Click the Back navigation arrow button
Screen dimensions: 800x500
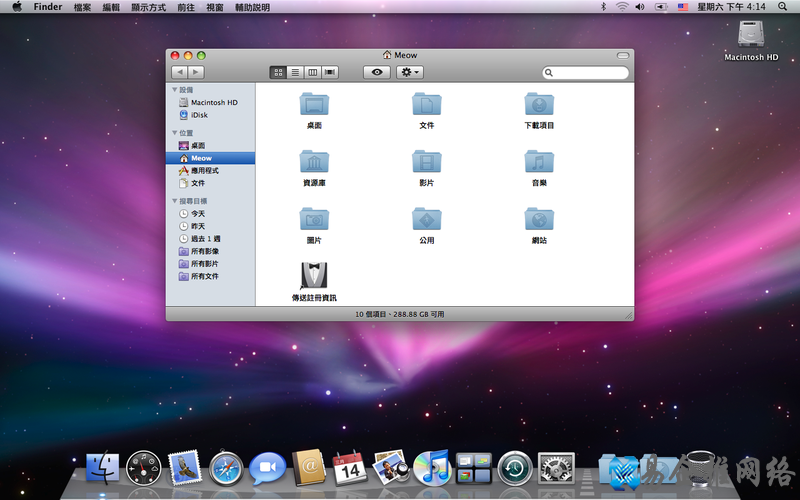tap(179, 72)
